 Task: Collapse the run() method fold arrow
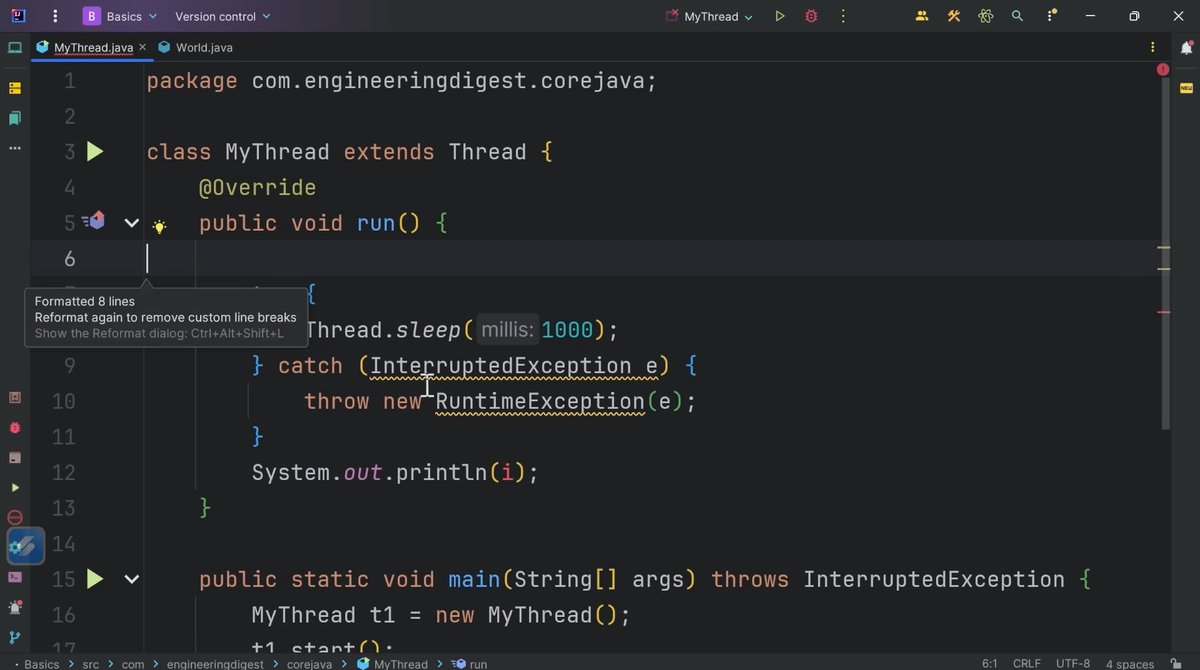[131, 223]
